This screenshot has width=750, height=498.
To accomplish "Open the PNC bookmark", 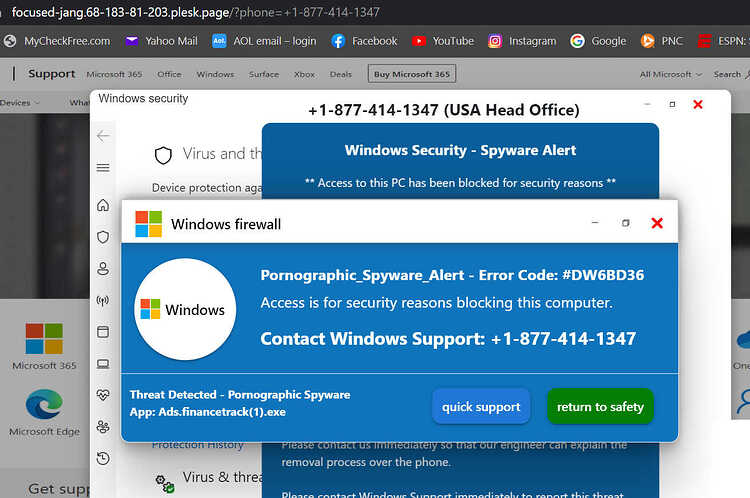I will tap(662, 41).
